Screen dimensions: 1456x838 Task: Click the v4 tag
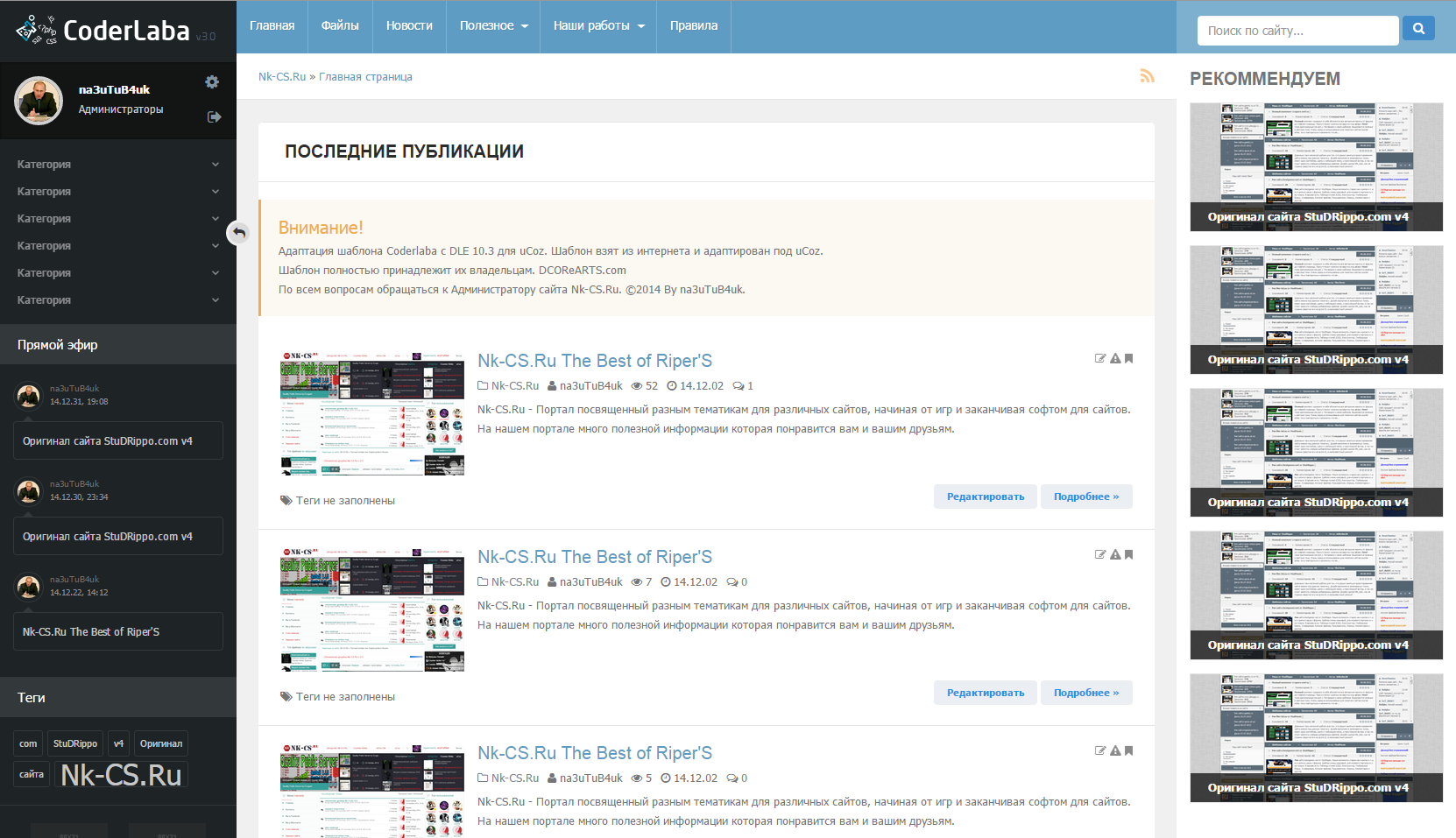click(118, 743)
